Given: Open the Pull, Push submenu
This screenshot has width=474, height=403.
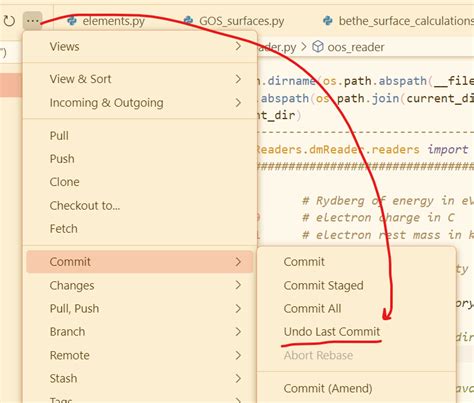Looking at the screenshot, I should (140, 309).
